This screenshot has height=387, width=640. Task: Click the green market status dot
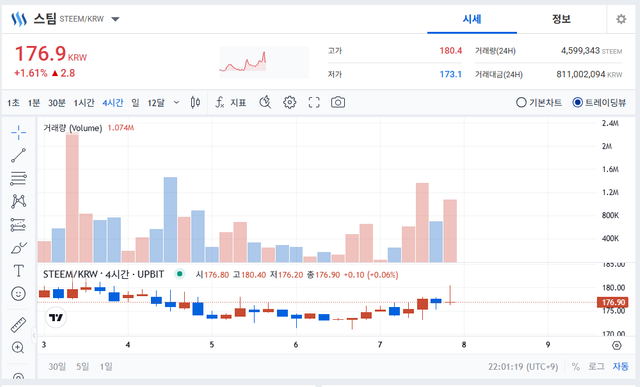click(x=179, y=274)
